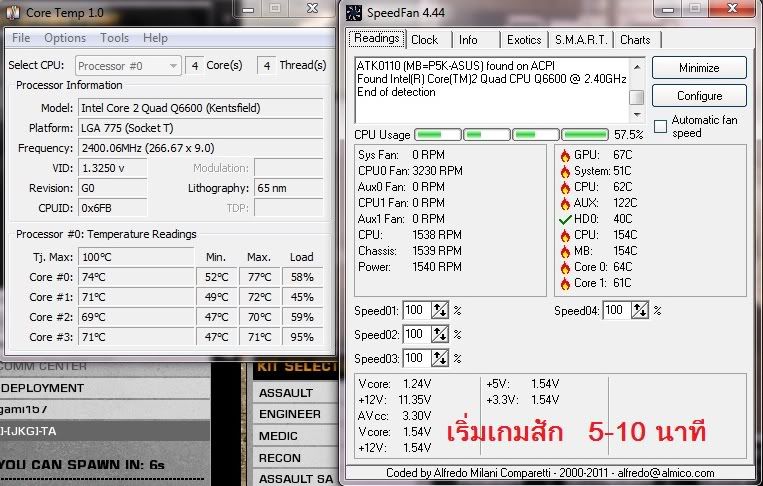Click the +12V 11.35V voltage reading
Image resolution: width=763 pixels, height=486 pixels.
(x=395, y=400)
